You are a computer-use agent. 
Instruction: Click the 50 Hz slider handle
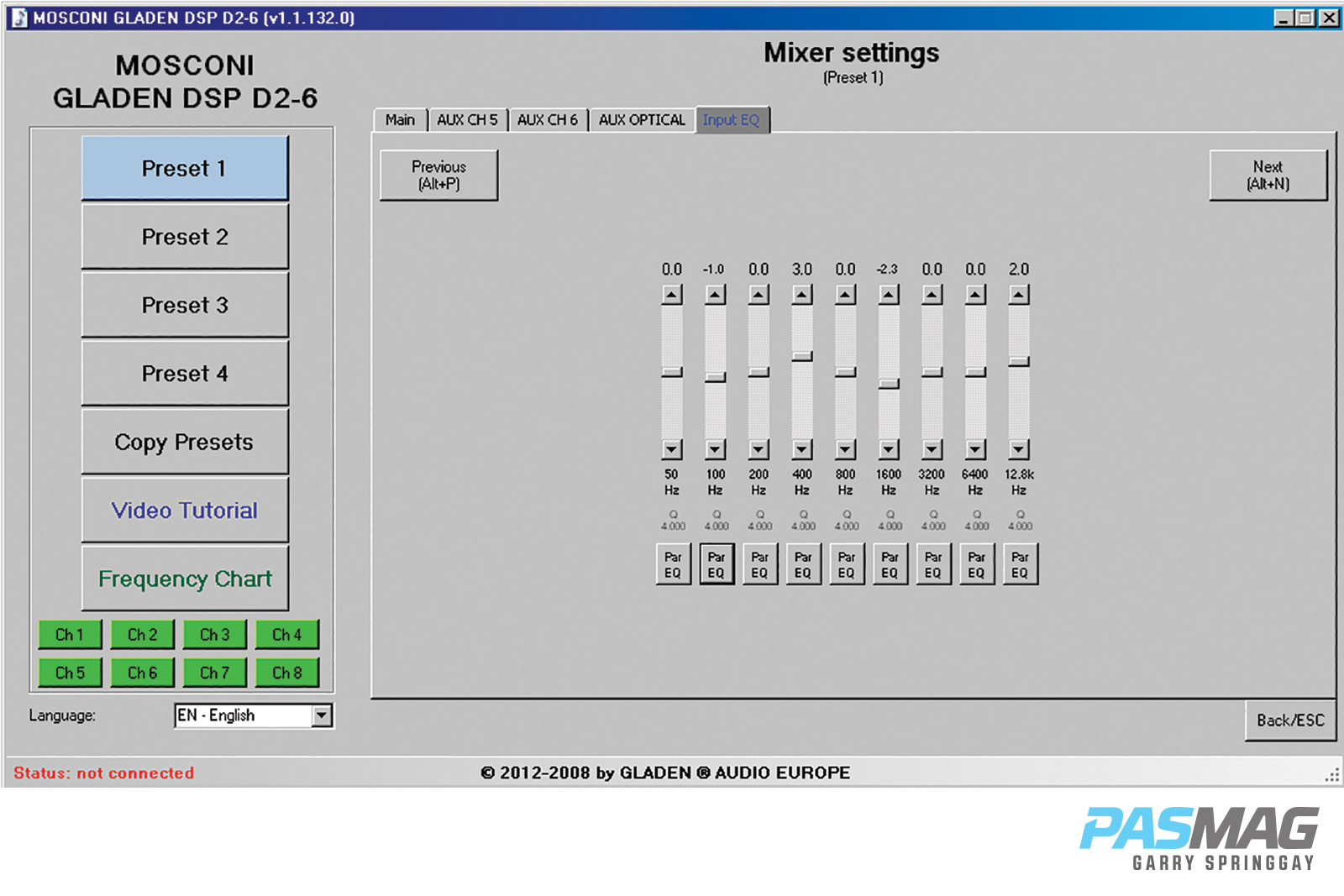click(x=672, y=372)
